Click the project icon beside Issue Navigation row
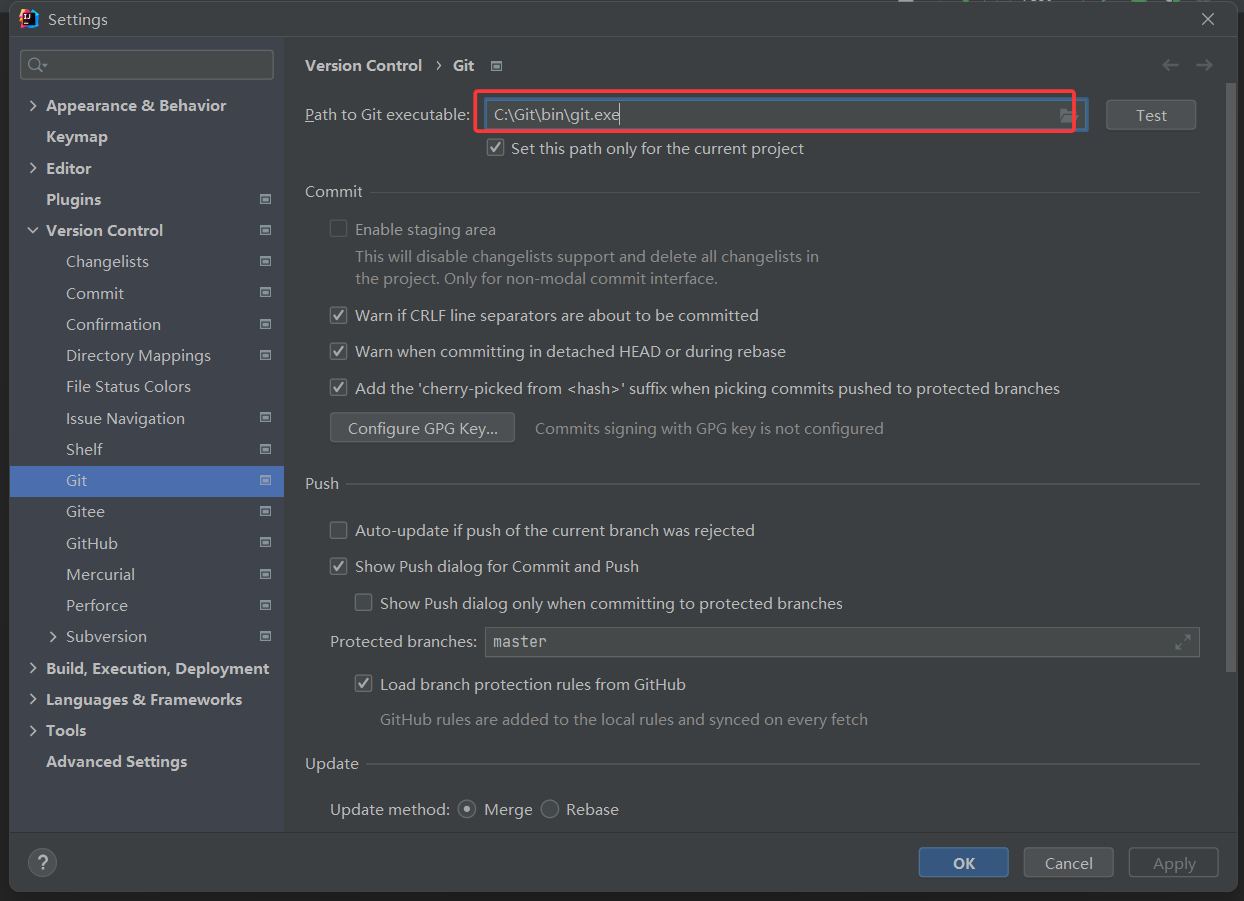 pos(265,418)
